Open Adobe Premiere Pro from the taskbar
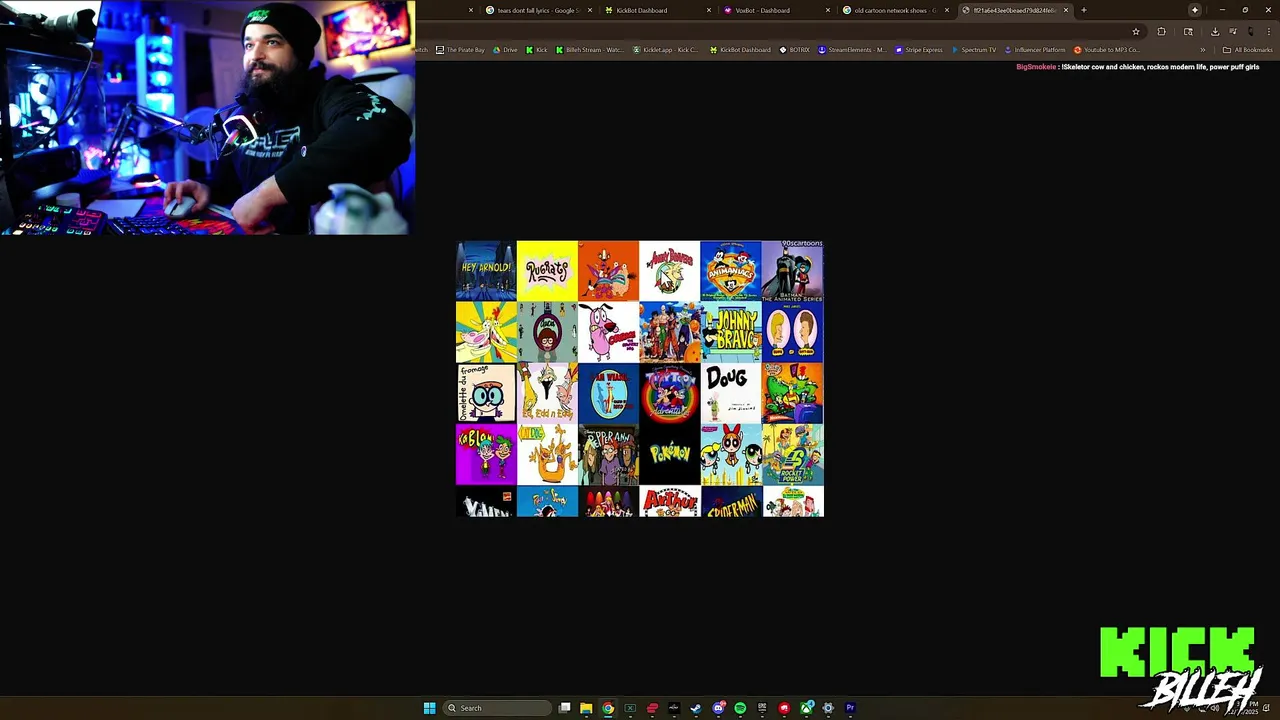 click(x=850, y=708)
